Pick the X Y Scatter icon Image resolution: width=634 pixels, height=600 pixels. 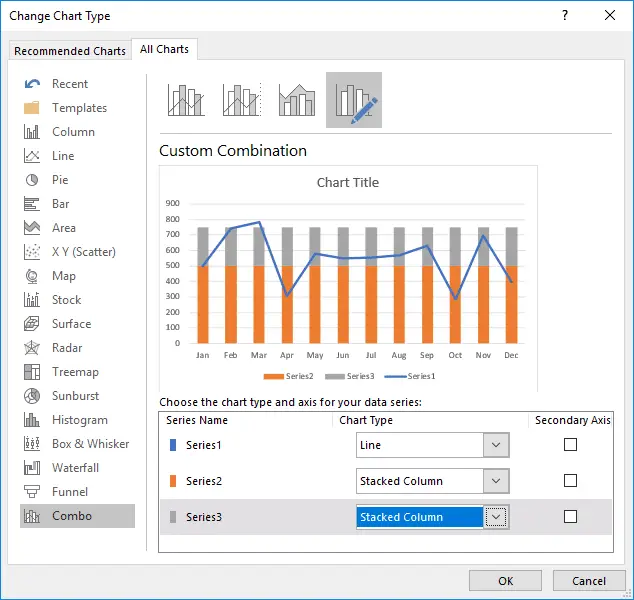[x=32, y=252]
